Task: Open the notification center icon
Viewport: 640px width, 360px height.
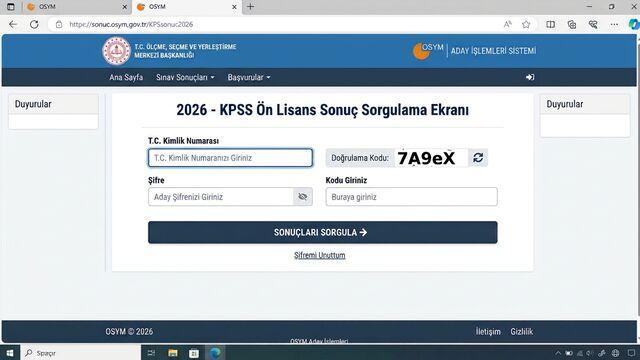Action: pyautogui.click(x=631, y=353)
